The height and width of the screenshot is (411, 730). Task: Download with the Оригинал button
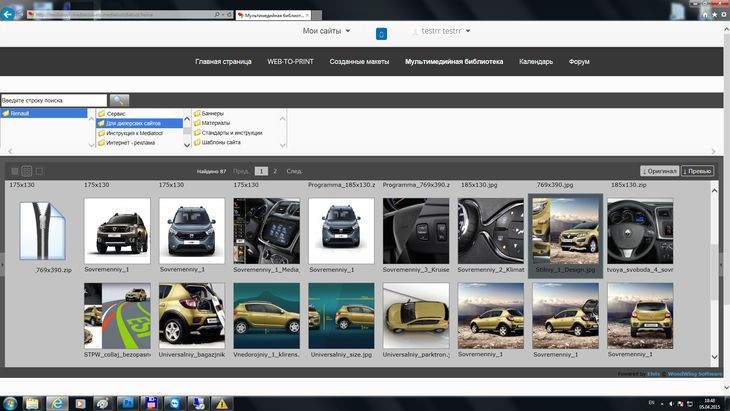coord(660,171)
